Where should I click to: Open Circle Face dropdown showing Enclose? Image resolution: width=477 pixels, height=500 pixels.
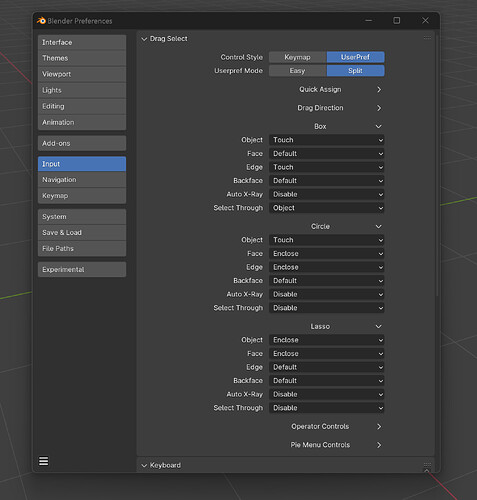click(x=326, y=254)
